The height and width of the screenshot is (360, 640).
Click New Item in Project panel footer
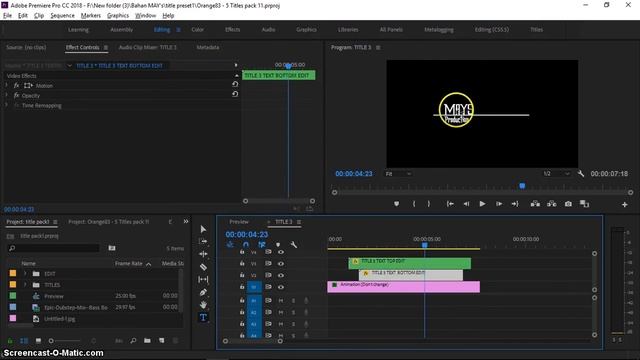pyautogui.click(x=162, y=340)
